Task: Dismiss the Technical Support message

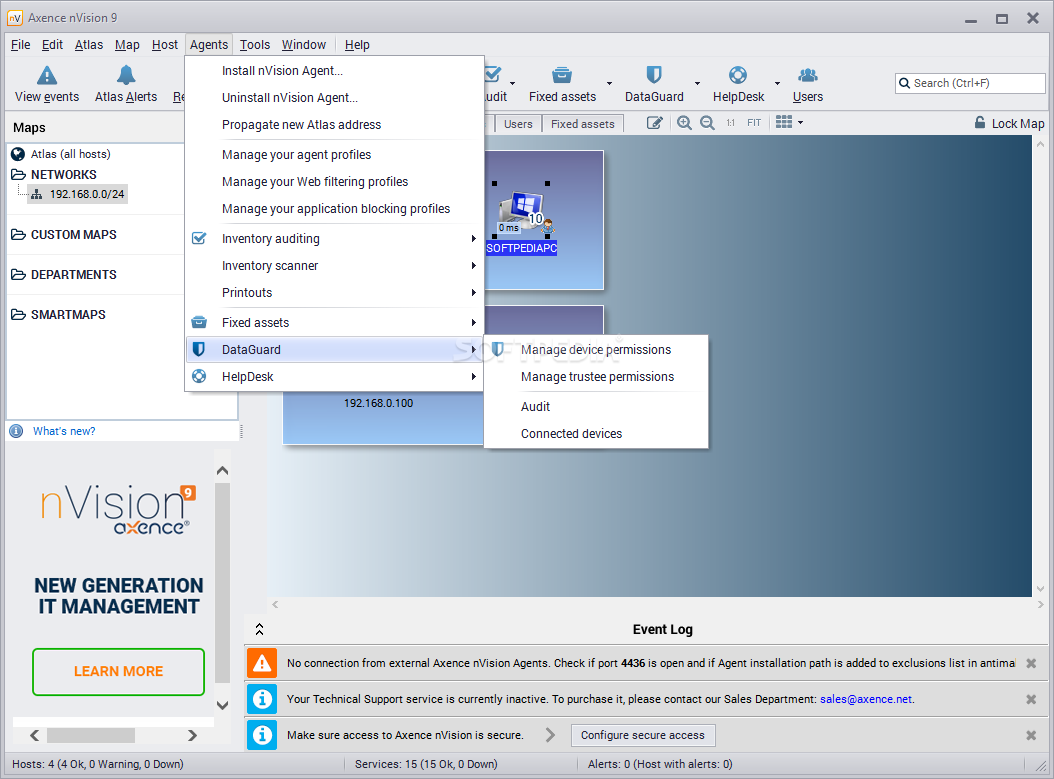Action: [1030, 700]
